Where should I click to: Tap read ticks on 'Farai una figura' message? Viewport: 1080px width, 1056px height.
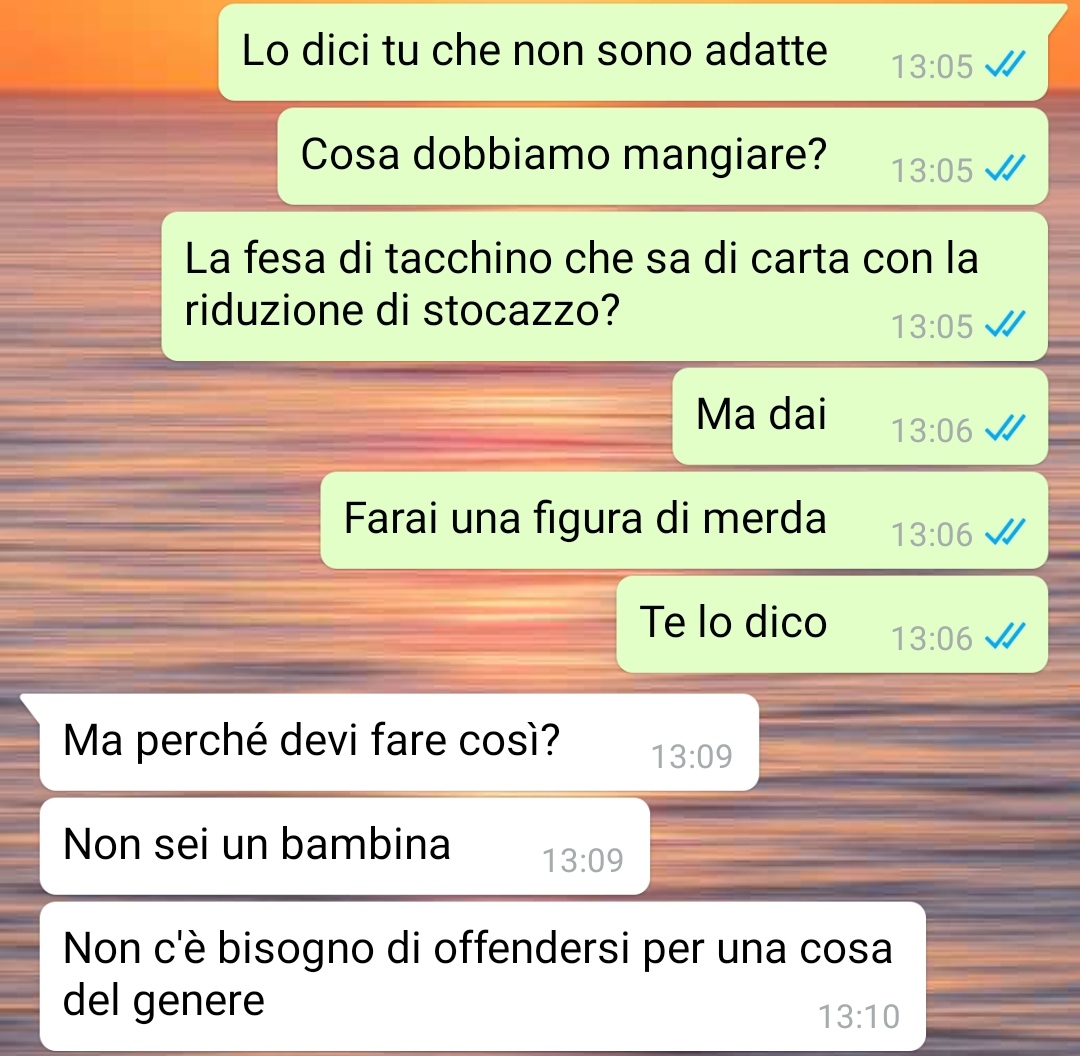(x=1005, y=532)
